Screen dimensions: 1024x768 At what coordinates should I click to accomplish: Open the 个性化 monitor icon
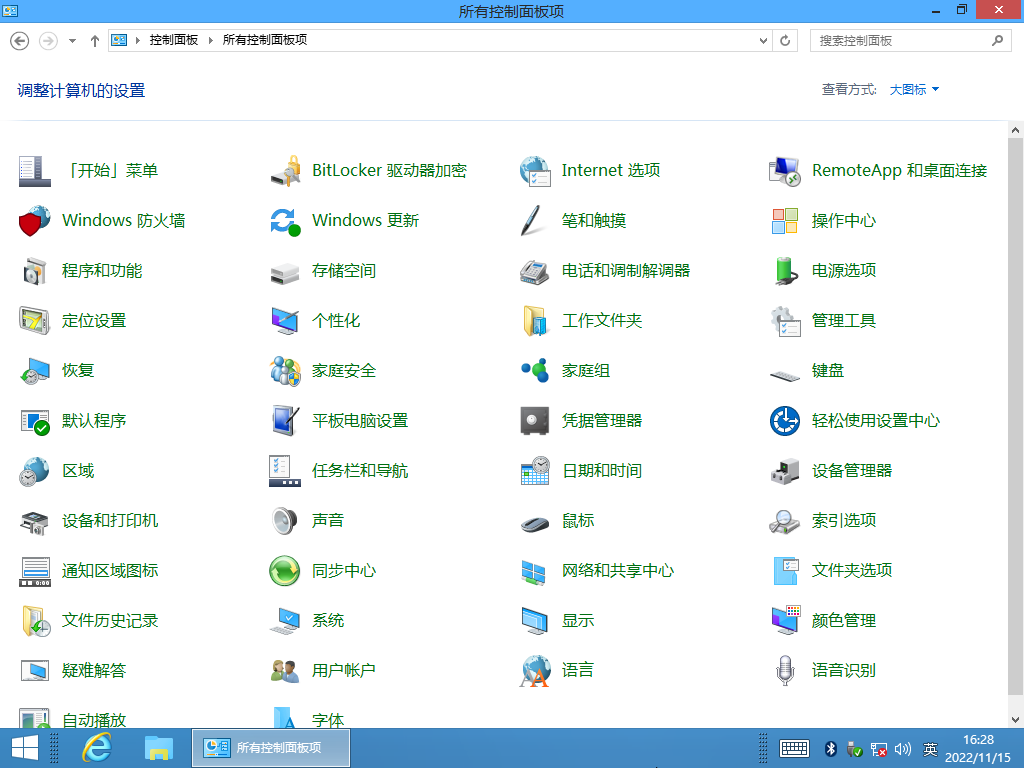tap(285, 321)
